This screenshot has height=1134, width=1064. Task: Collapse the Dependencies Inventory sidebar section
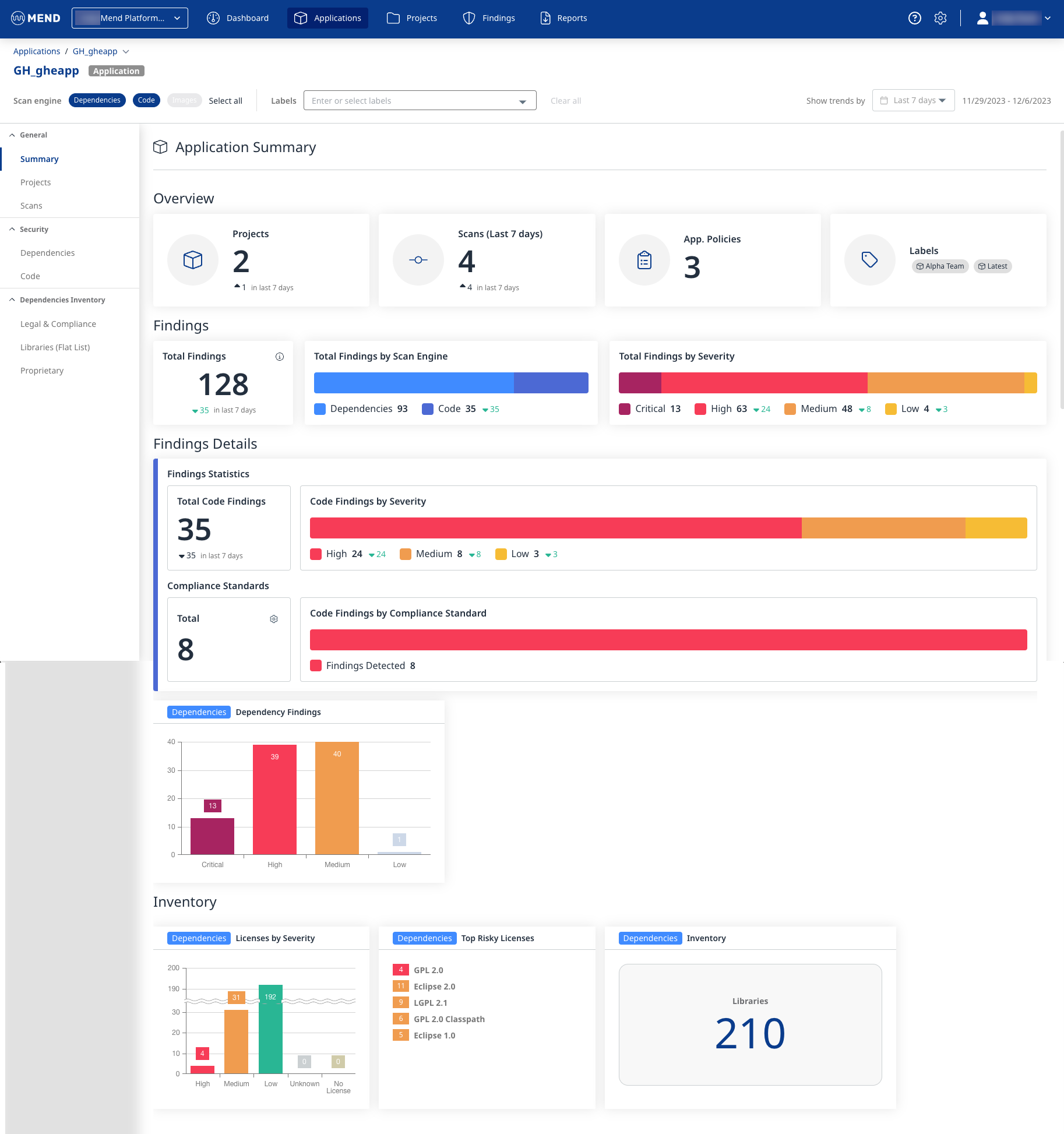pyautogui.click(x=12, y=300)
